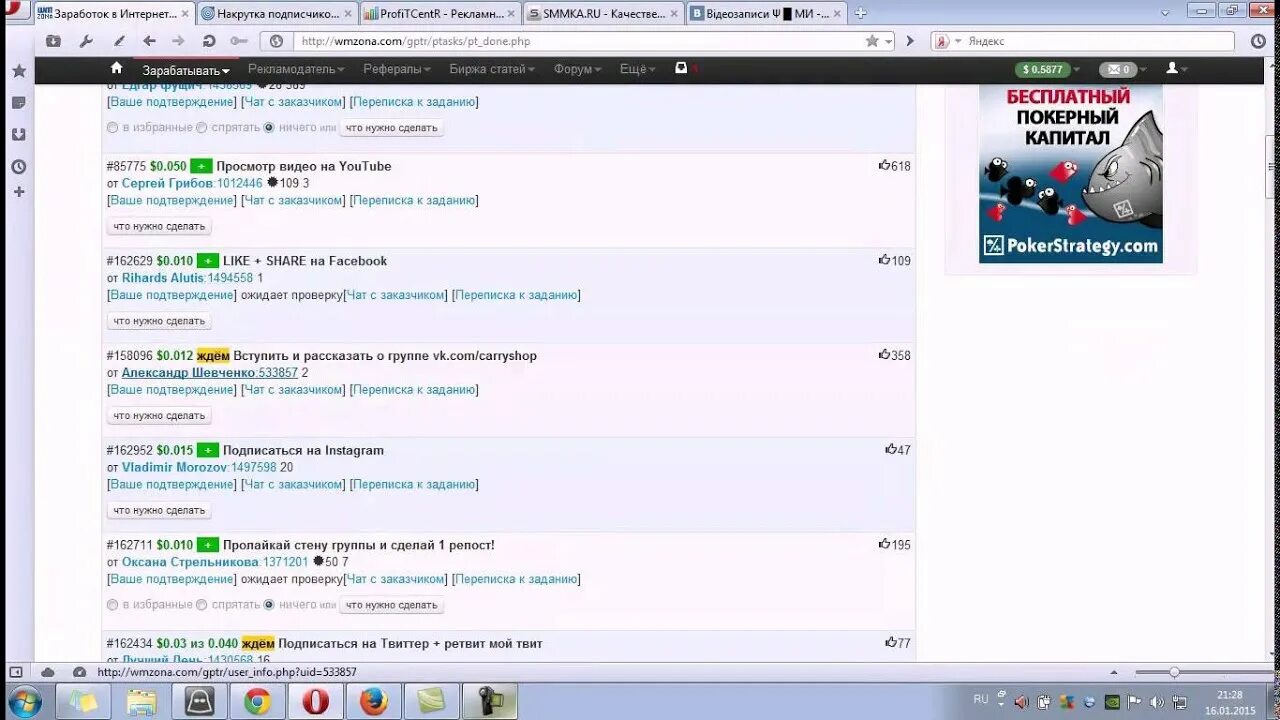Screen dimensions: 1280x720
Task: Expand the Рекламодатель menu
Action: coord(298,69)
